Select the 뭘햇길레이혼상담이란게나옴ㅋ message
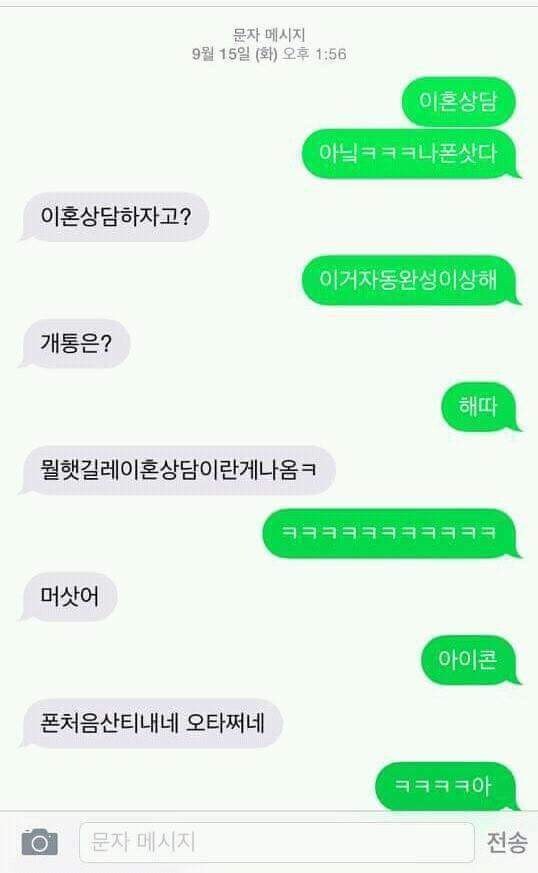The width and height of the screenshot is (538, 873). [x=177, y=470]
